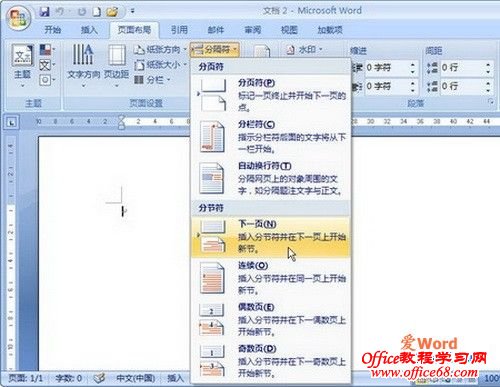Insert 下一页(N) section break

pyautogui.click(x=271, y=237)
